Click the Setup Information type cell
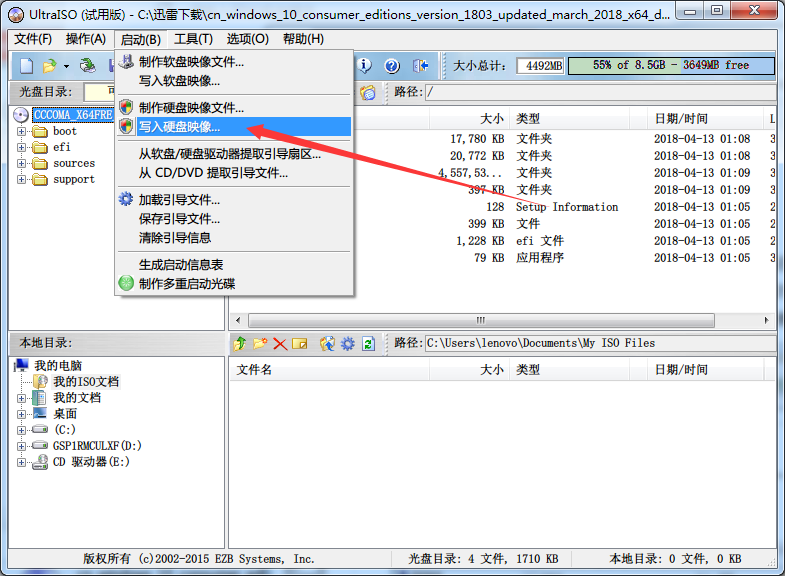Image resolution: width=785 pixels, height=576 pixels. click(x=567, y=207)
